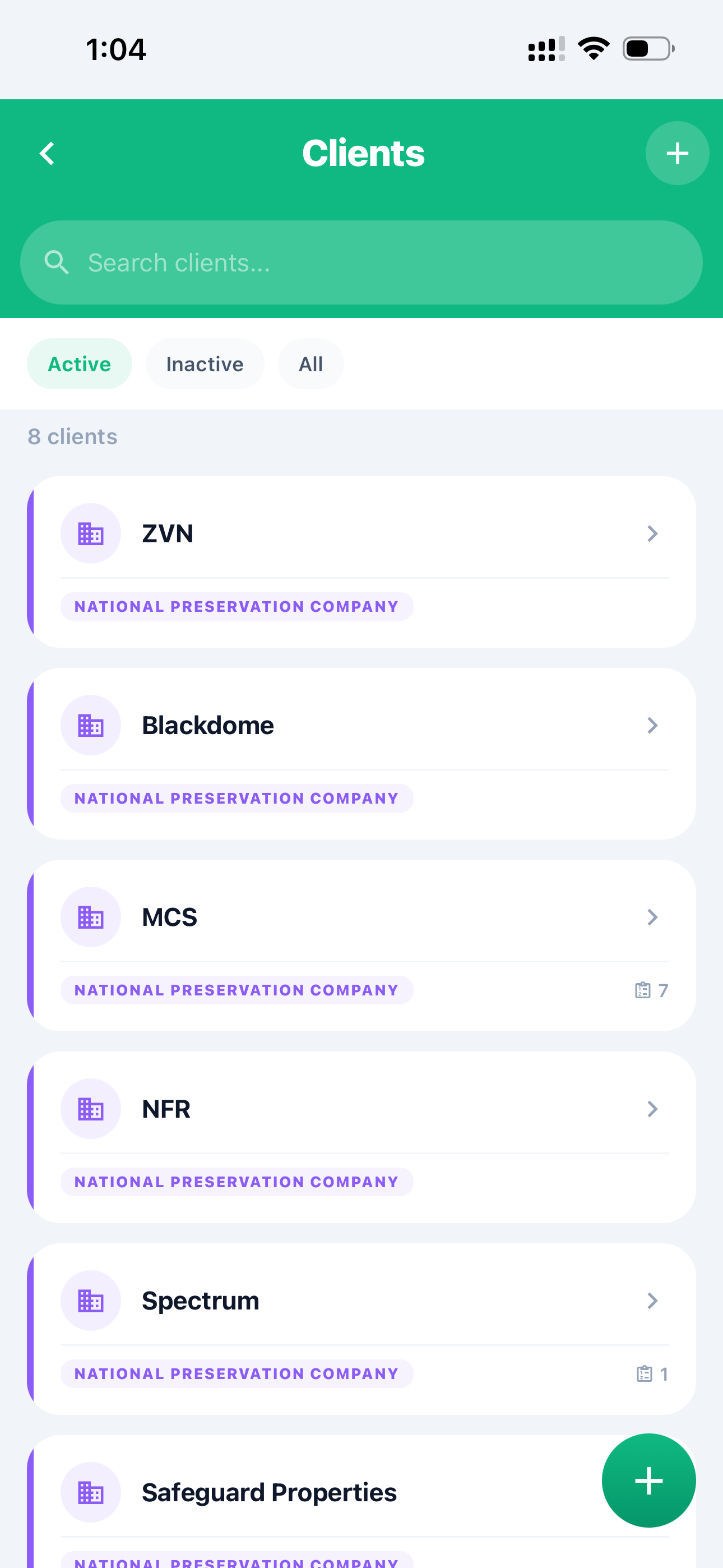Select the Active filter tab
Viewport: 723px width, 1568px height.
point(79,364)
